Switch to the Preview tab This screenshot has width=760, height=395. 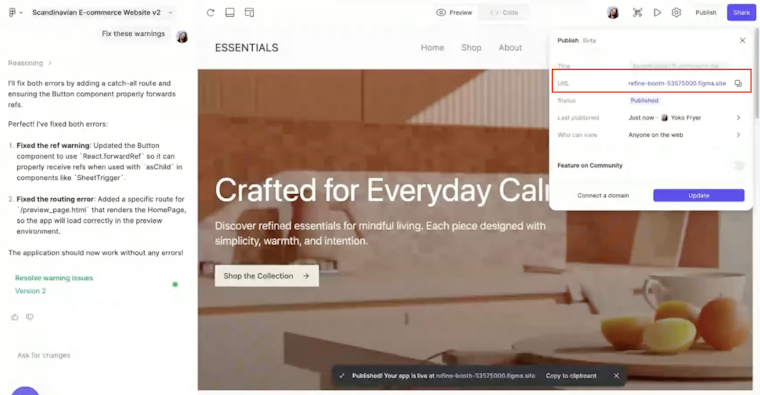[x=454, y=13]
